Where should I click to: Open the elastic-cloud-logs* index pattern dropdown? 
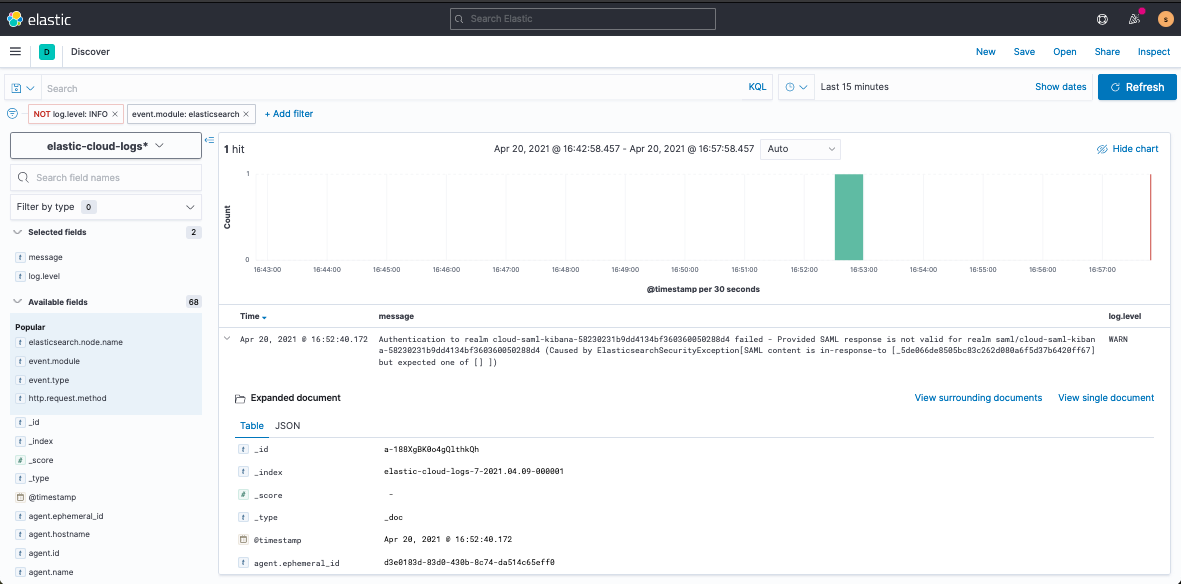[105, 146]
